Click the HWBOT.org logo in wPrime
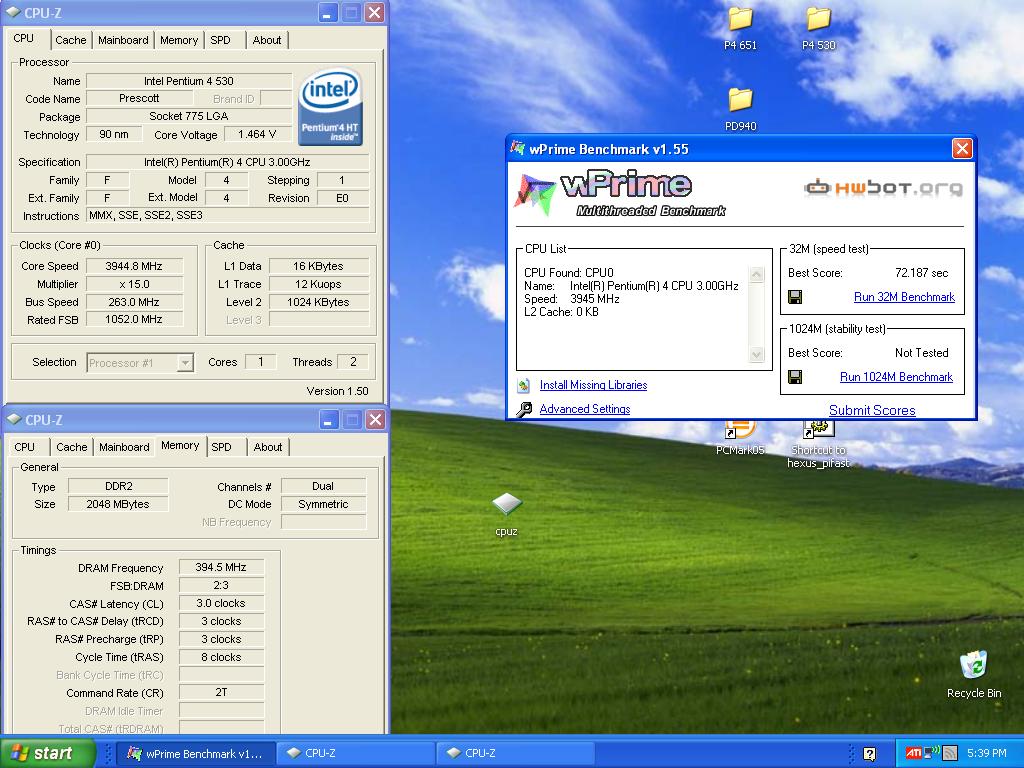The width and height of the screenshot is (1024, 768). [883, 188]
